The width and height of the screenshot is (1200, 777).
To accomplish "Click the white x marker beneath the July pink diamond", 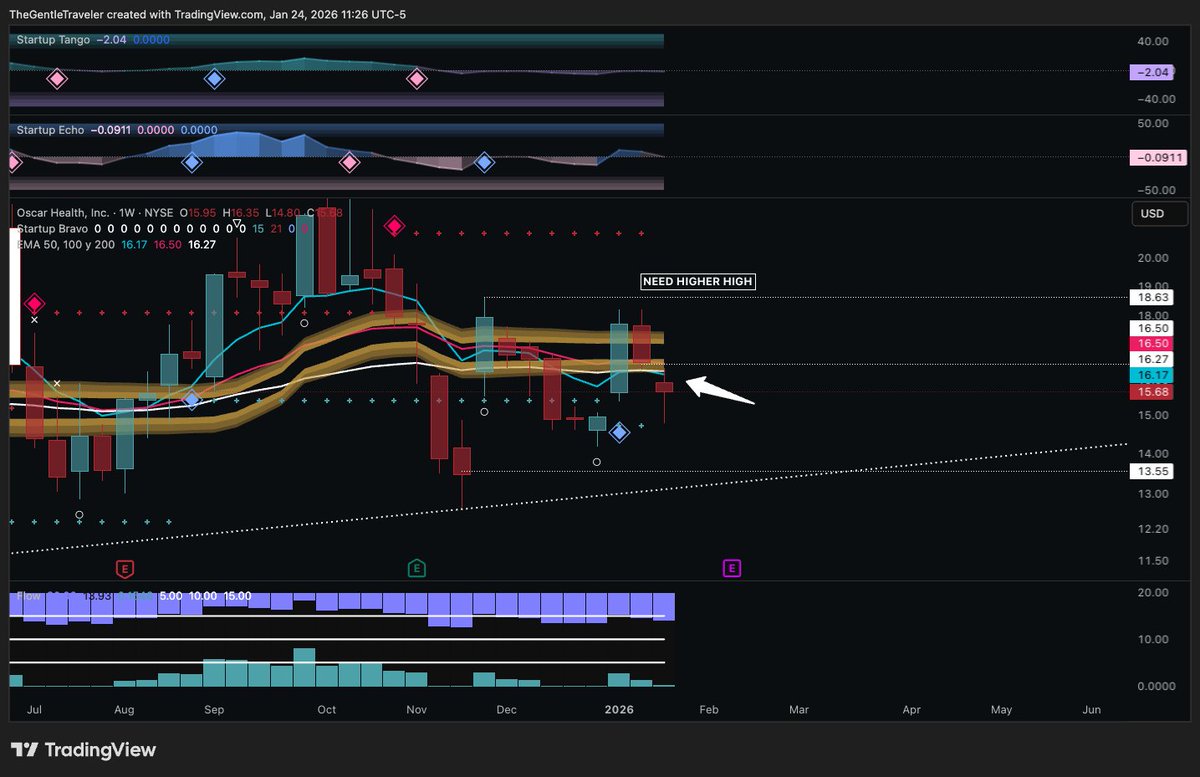I will click(x=35, y=320).
